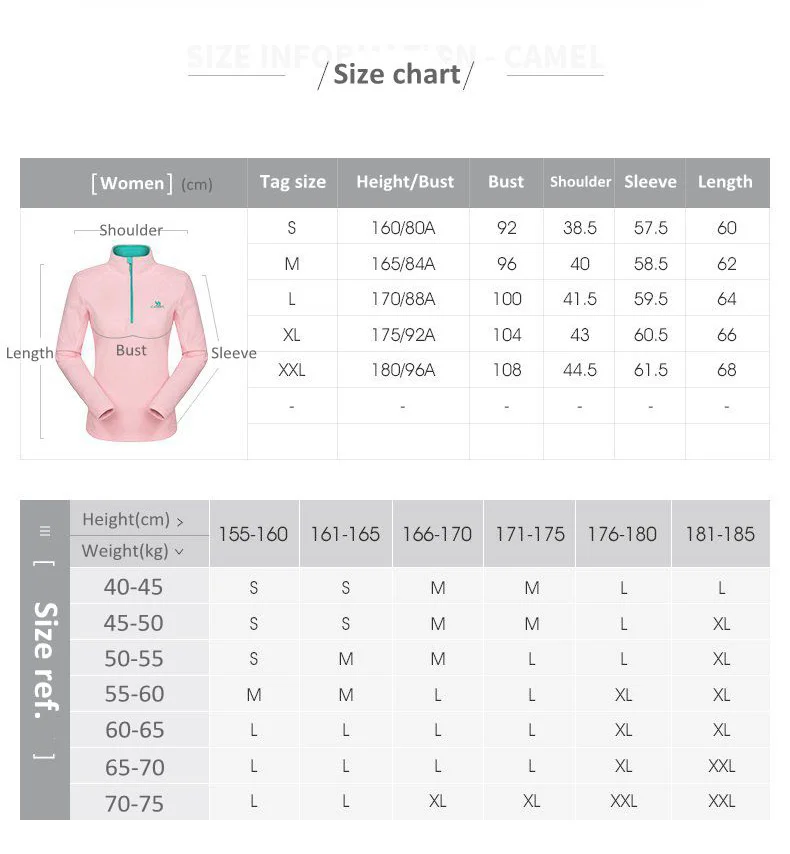Select the XXL tag size row cell
Screen dimensions: 790x854
coord(292,370)
